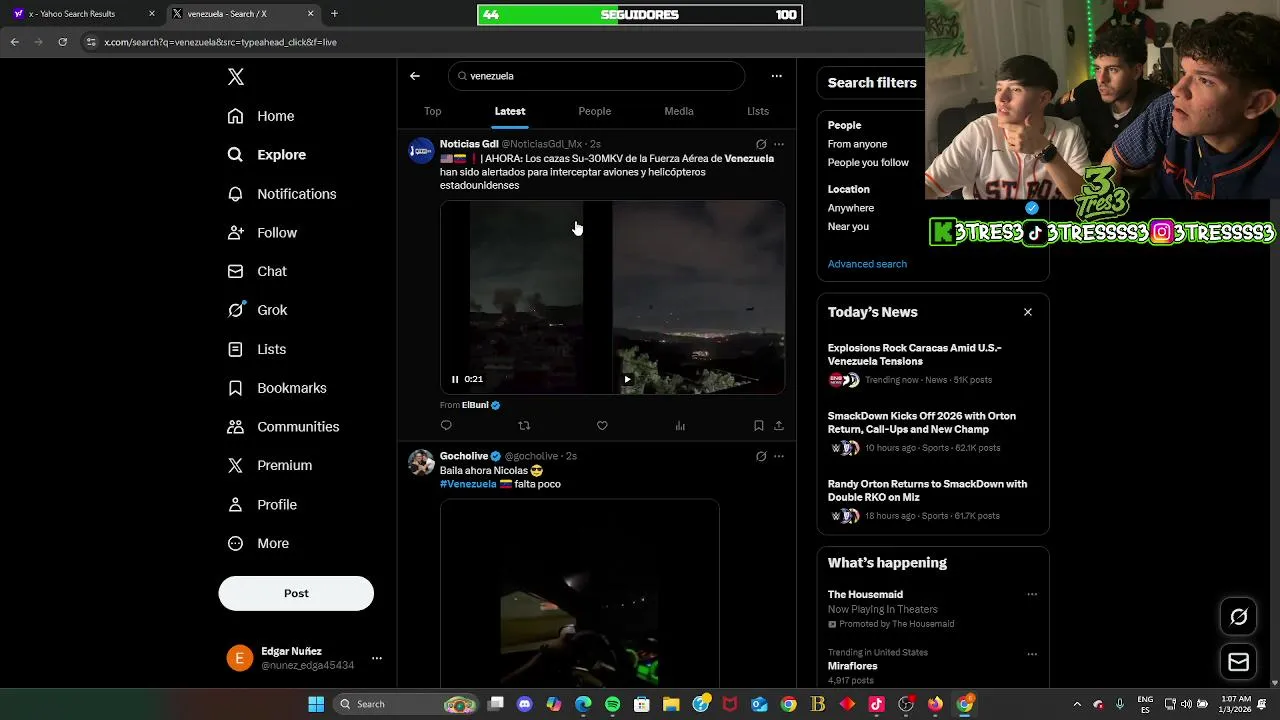Open a new browser tab

(334, 14)
